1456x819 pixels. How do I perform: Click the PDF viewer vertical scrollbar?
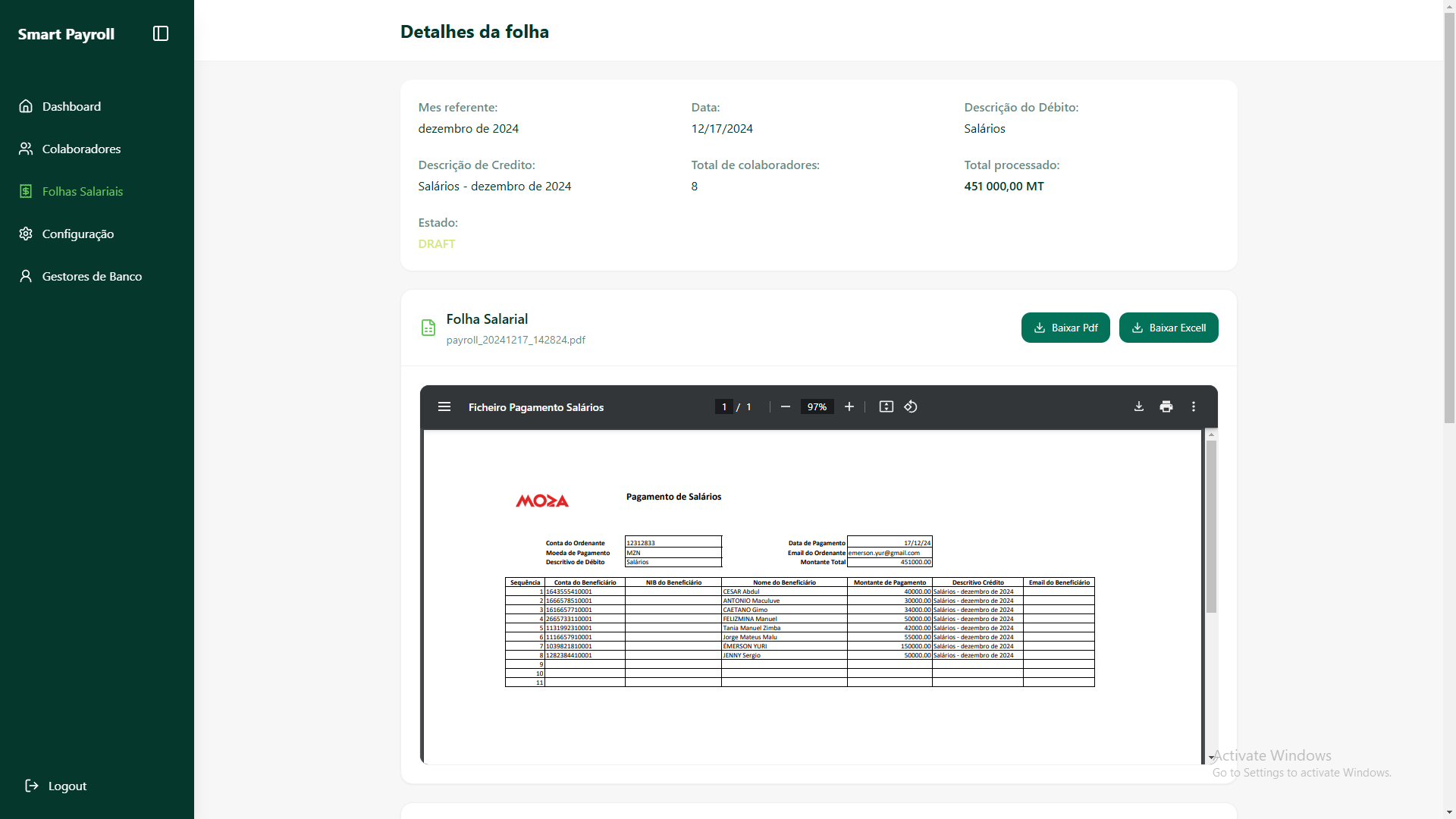pyautogui.click(x=1211, y=527)
